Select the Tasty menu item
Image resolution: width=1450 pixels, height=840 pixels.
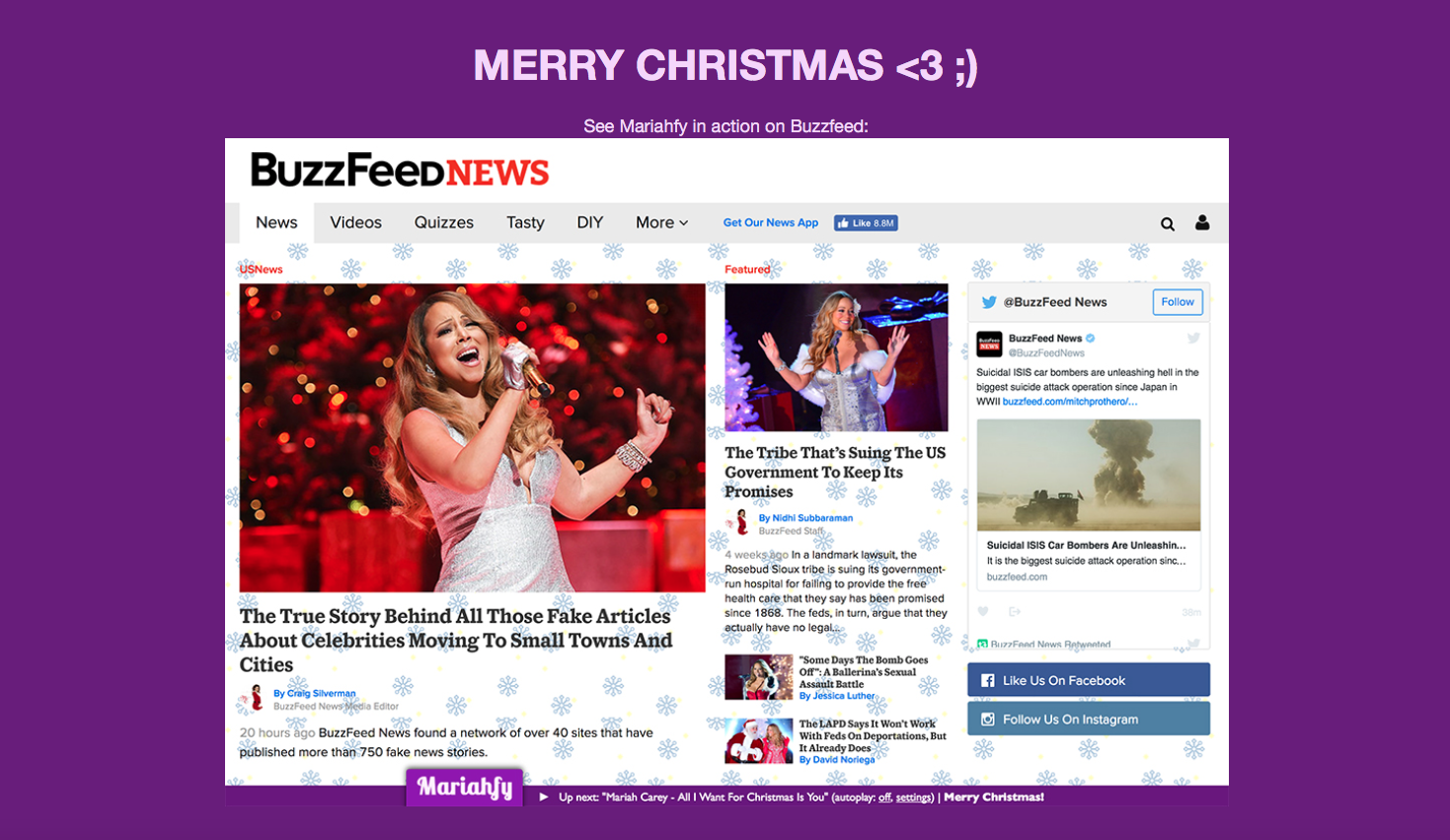pyautogui.click(x=525, y=223)
